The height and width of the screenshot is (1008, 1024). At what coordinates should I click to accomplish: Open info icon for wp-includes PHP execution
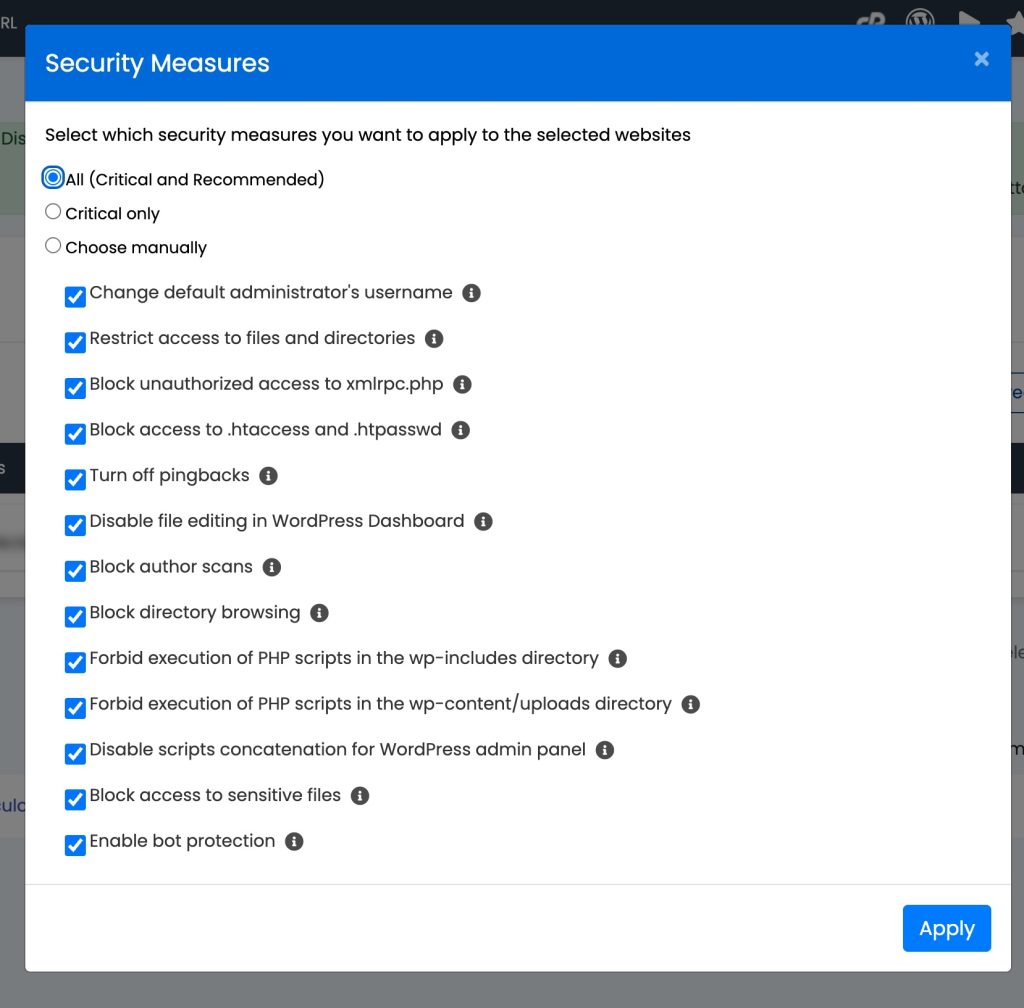[x=617, y=659]
